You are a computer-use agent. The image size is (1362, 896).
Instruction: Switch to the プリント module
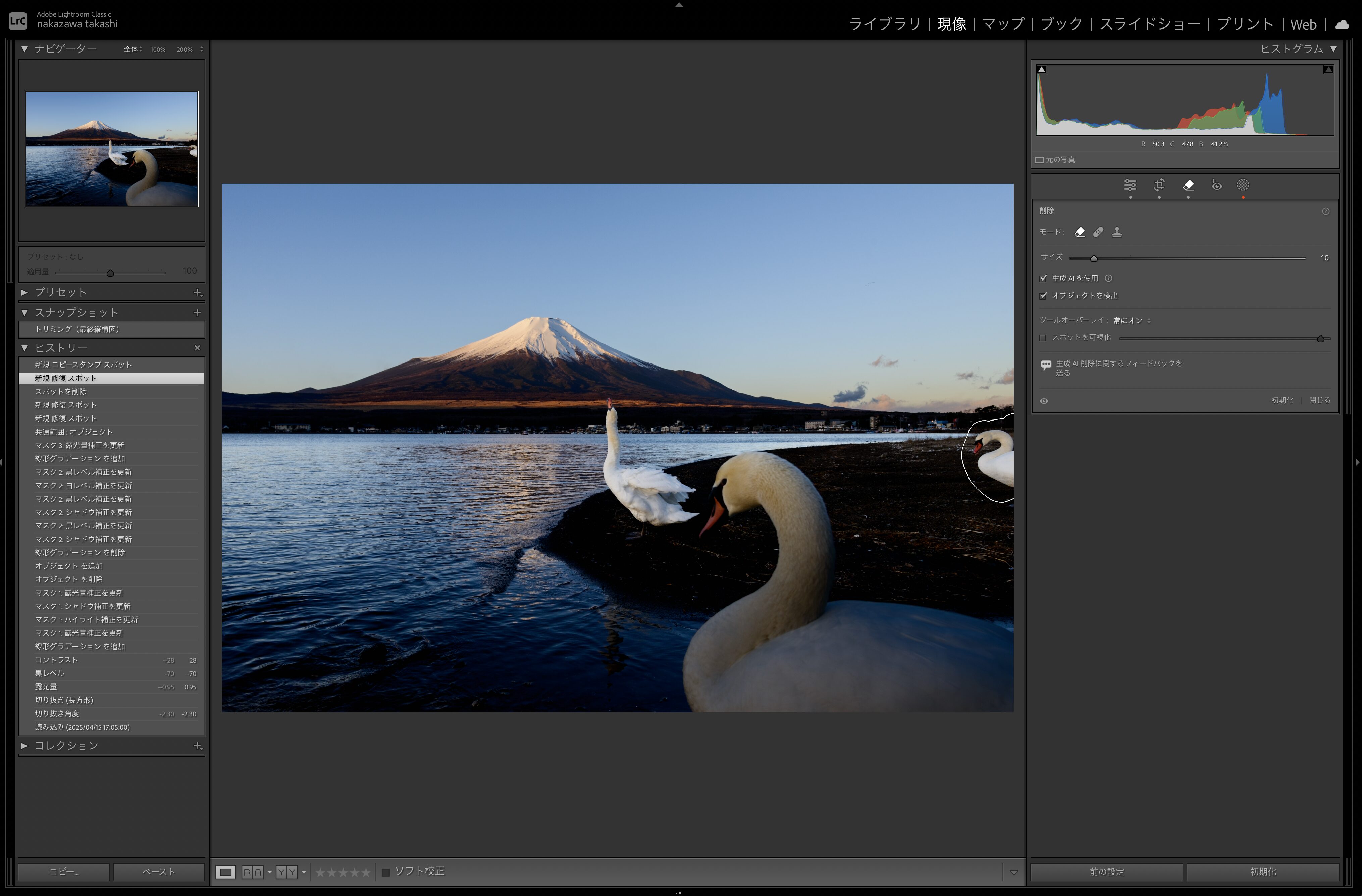click(x=1245, y=24)
